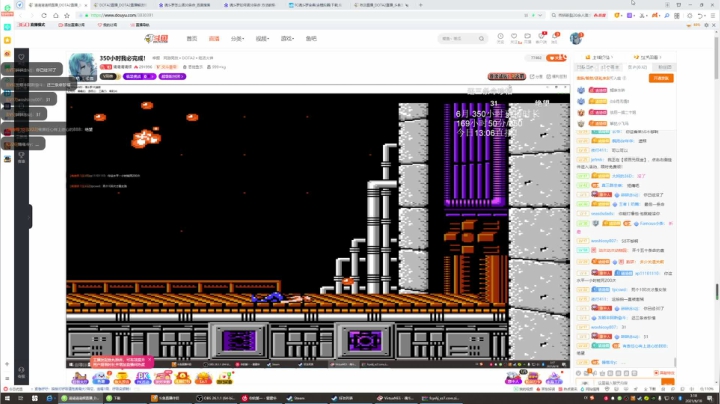The image size is (720, 404).
Task: Close the pink popup above the gift bar
Action: click(150, 359)
